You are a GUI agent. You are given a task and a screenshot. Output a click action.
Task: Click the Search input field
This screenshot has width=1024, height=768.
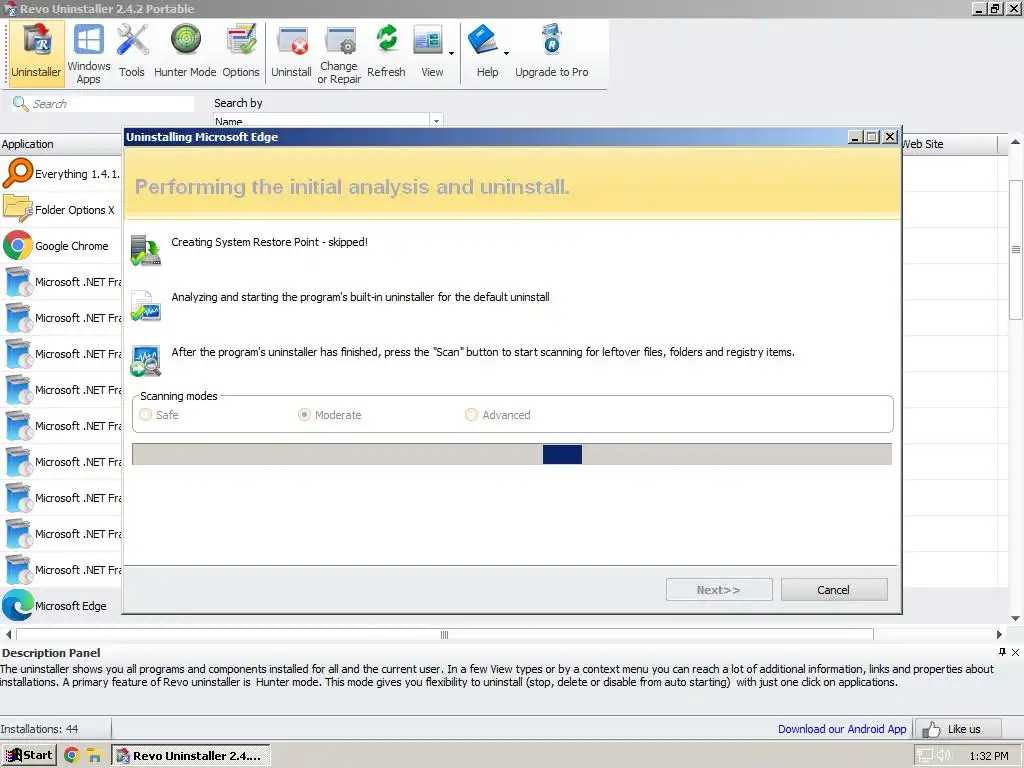pyautogui.click(x=111, y=104)
